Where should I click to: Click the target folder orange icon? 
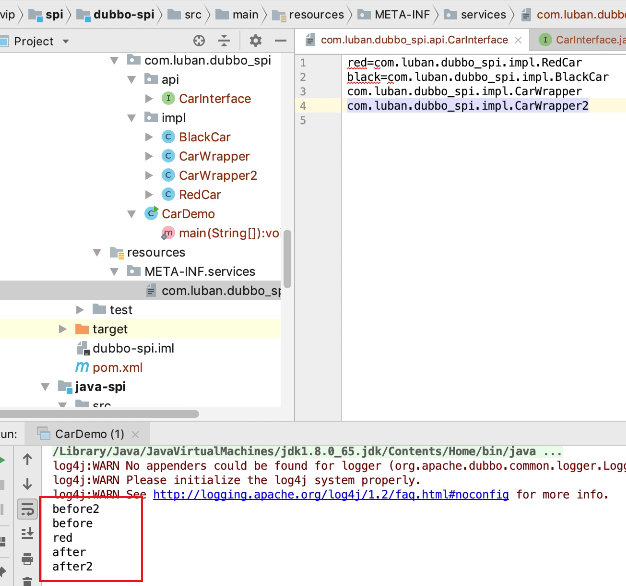pyautogui.click(x=82, y=329)
